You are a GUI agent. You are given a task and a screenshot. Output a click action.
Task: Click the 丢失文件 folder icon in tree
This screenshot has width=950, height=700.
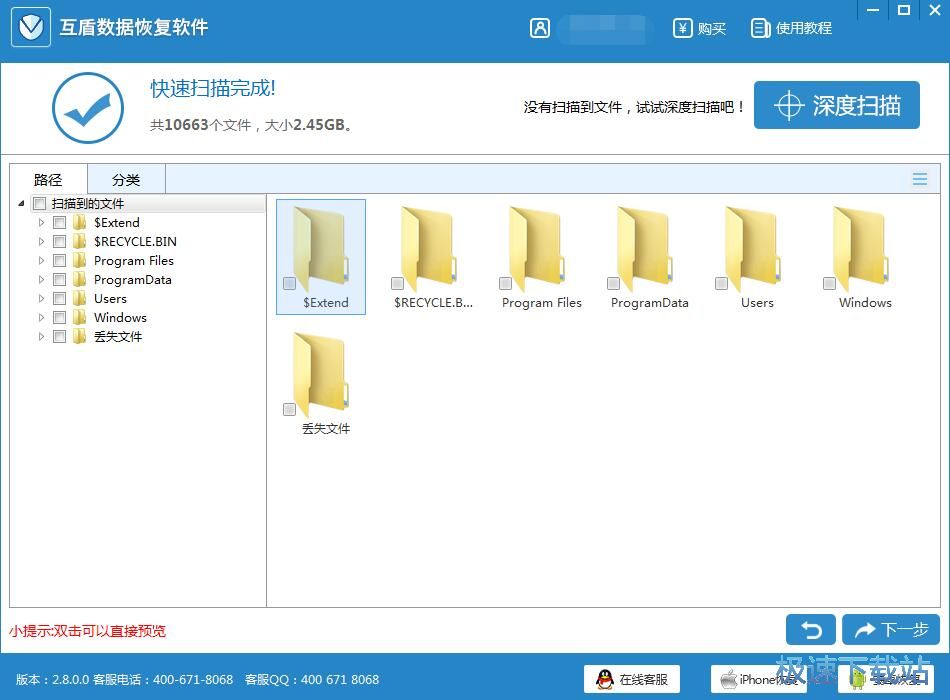79,336
